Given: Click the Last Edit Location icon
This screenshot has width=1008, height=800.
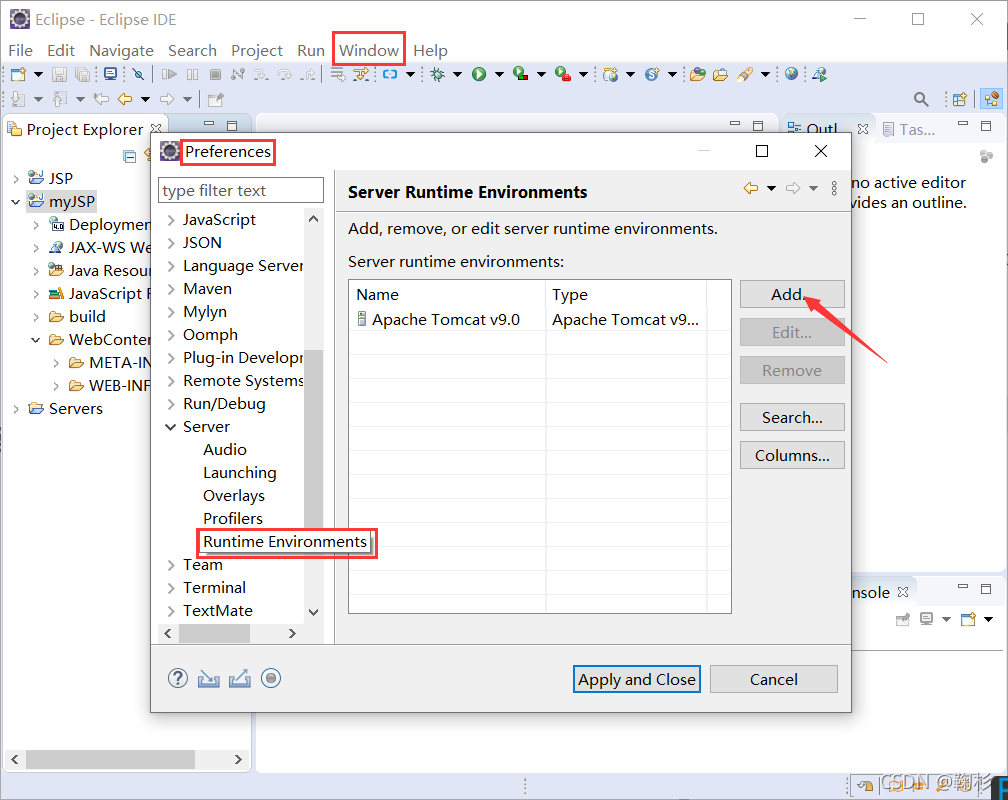Looking at the screenshot, I should [x=101, y=99].
